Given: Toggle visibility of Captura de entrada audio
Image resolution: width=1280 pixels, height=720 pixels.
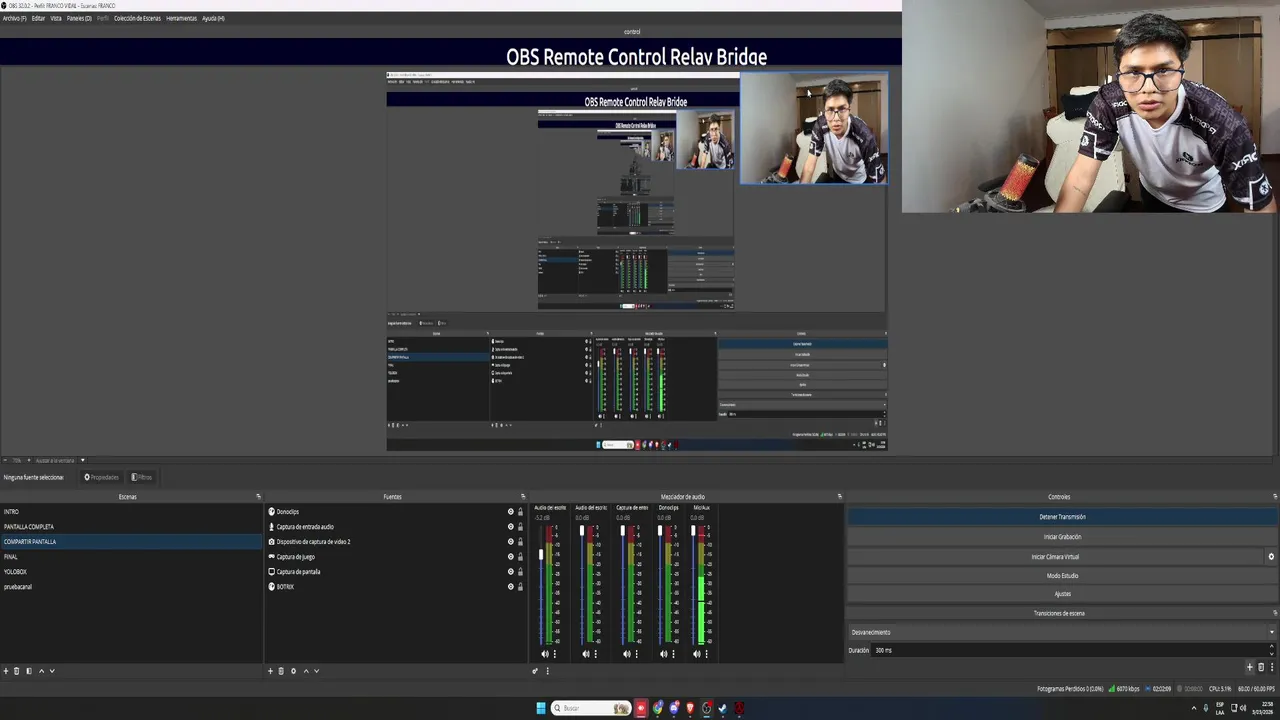Looking at the screenshot, I should pyautogui.click(x=510, y=527).
